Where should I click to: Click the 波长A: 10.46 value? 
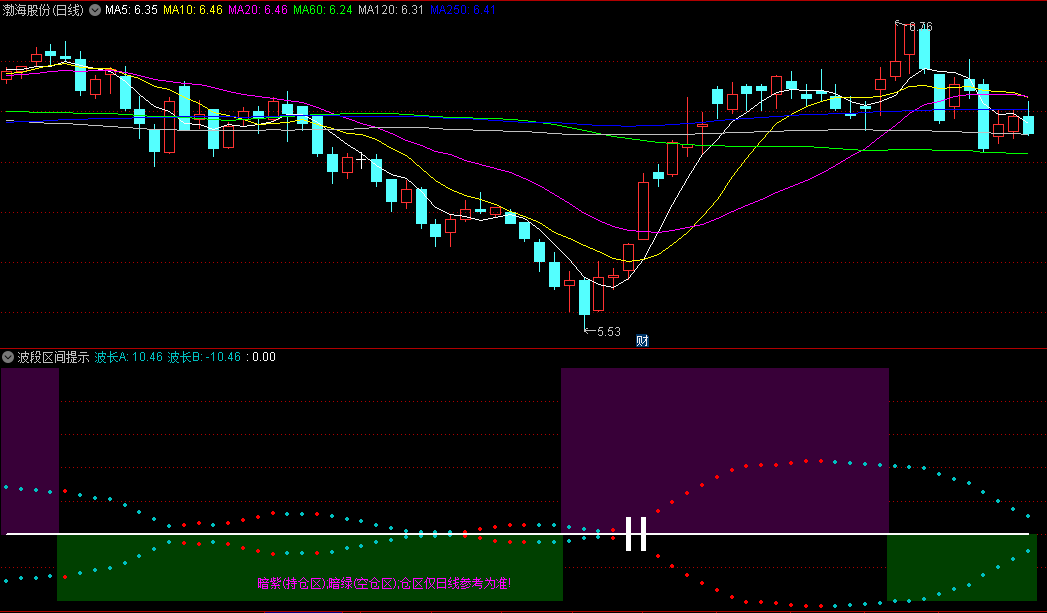[128, 357]
